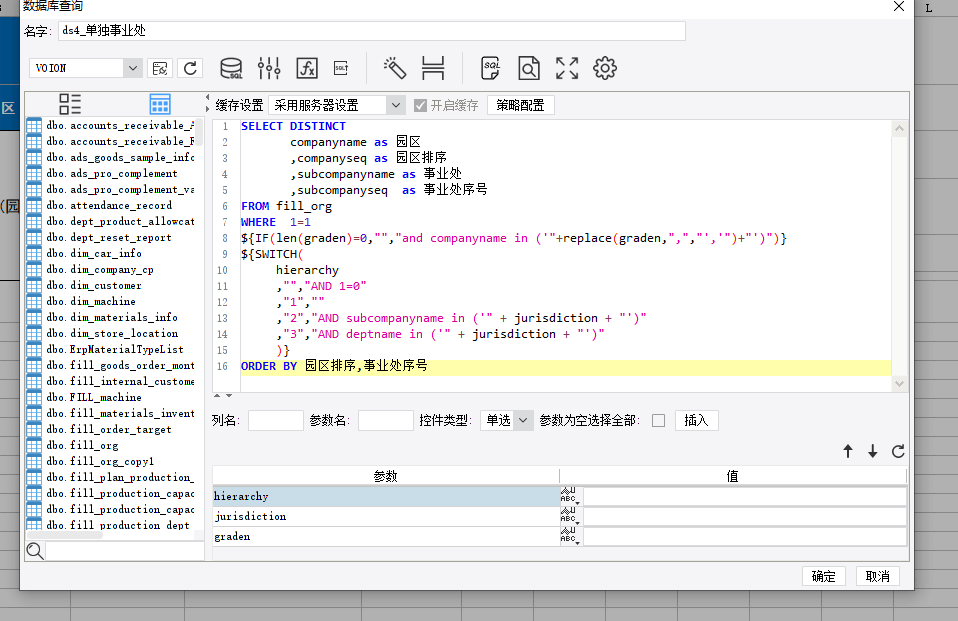Click type icon for graden parameter
Viewport: 958px width, 621px height.
pyautogui.click(x=570, y=536)
